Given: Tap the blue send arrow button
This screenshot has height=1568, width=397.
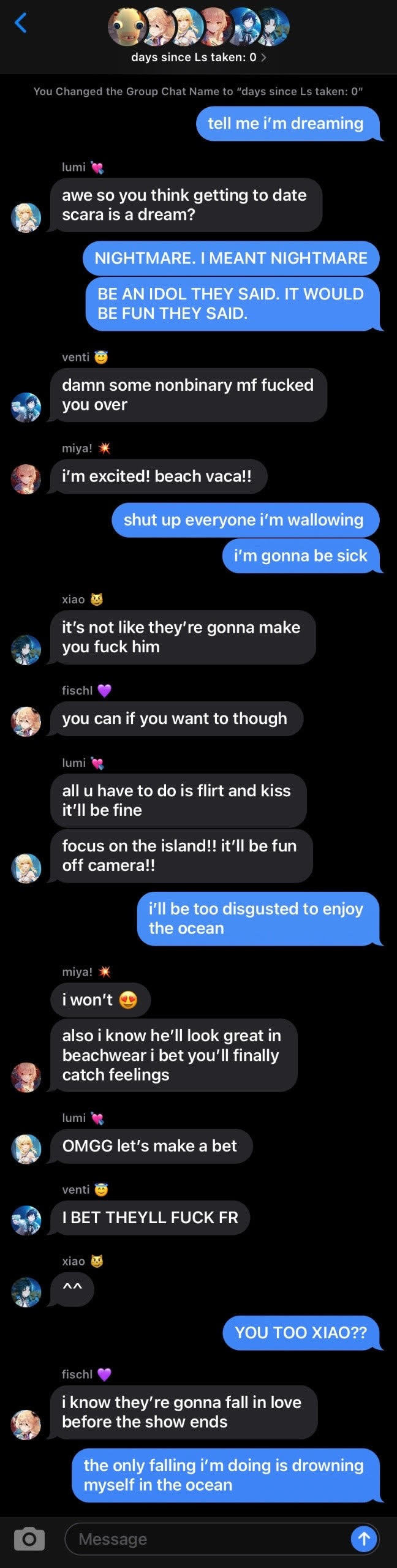Looking at the screenshot, I should 364,1539.
